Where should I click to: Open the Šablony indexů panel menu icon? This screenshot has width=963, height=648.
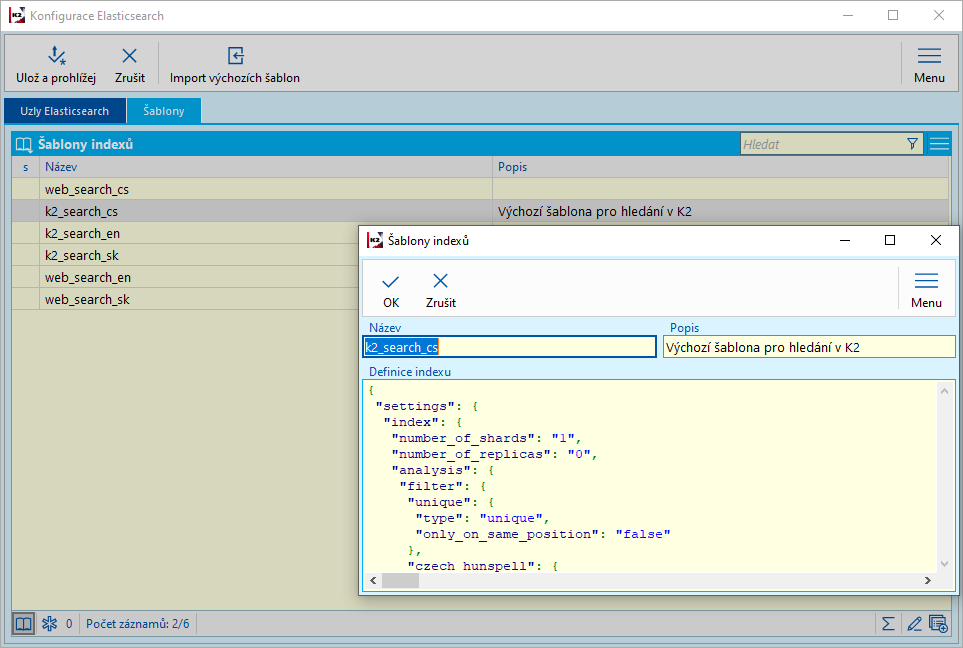point(939,144)
